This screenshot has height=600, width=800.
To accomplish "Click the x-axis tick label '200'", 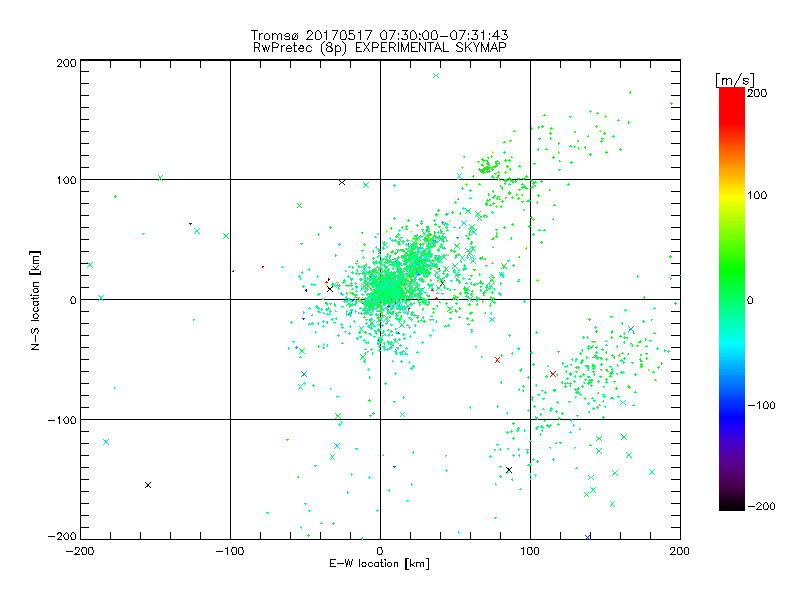I will point(680,551).
